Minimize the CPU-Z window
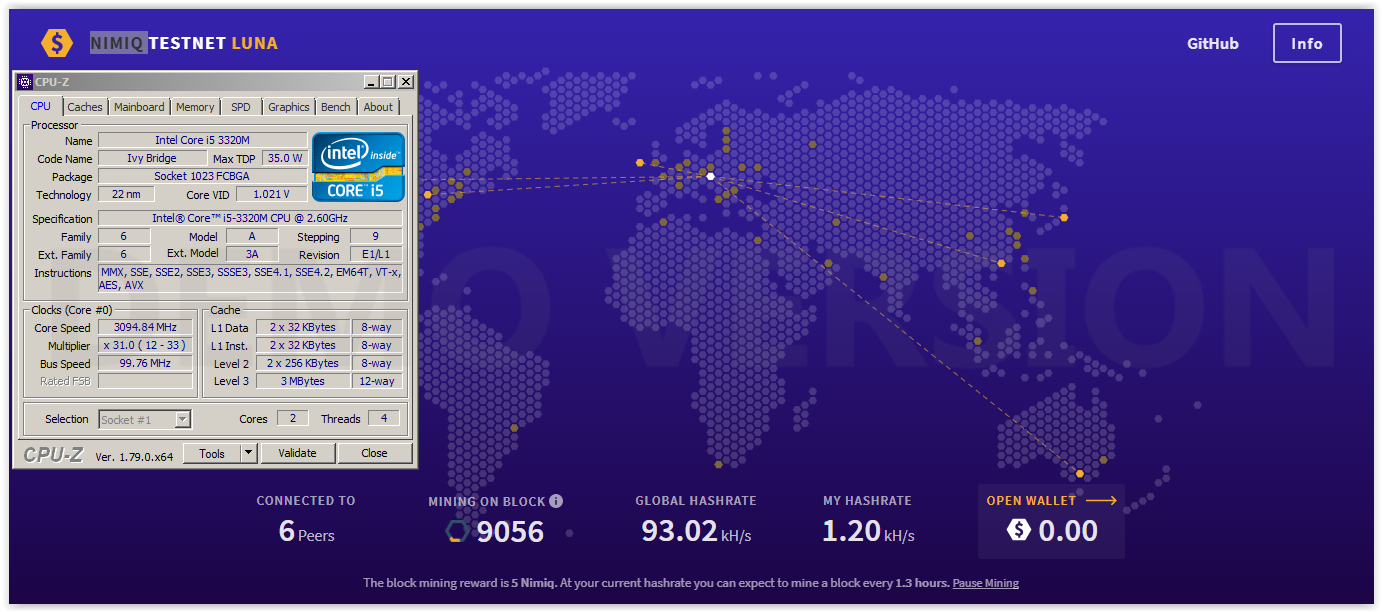Viewport: 1382px width, 612px height. (x=371, y=82)
